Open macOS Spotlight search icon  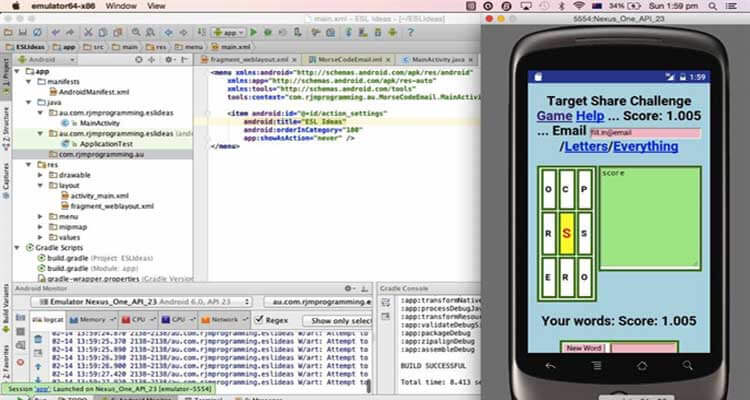pyautogui.click(x=713, y=6)
